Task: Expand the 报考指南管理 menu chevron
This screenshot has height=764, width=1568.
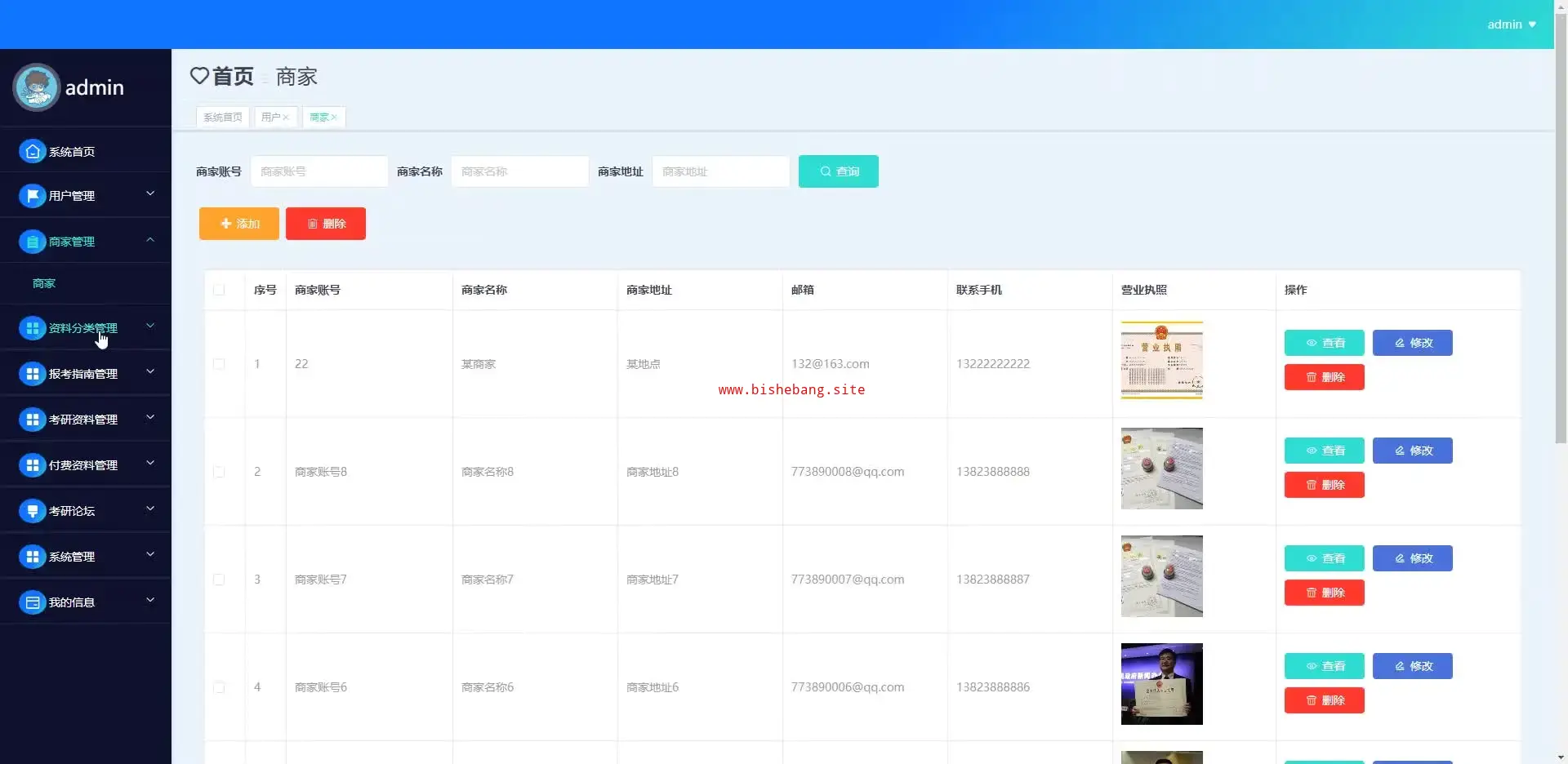Action: click(x=150, y=372)
